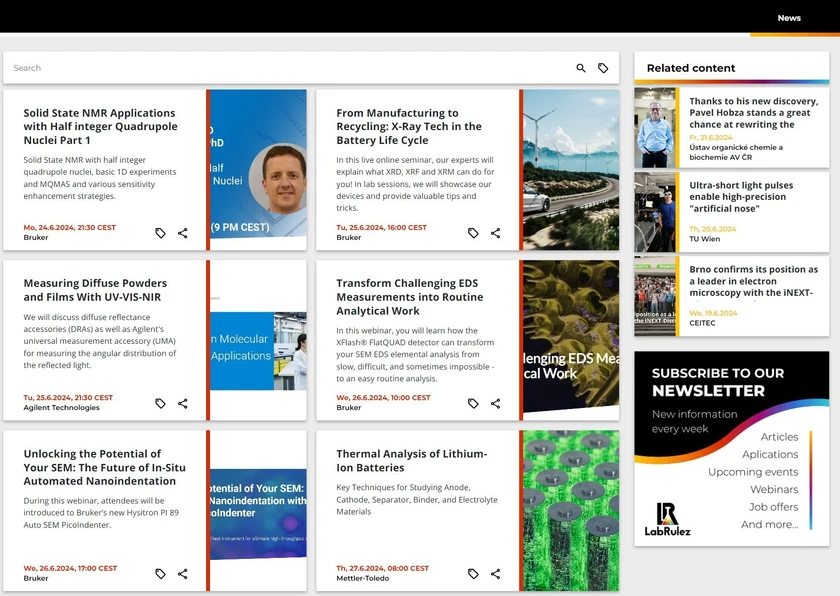The image size is (840, 596).
Task: Click tag icon on X-Ray Tech Battery card
Action: (x=473, y=233)
